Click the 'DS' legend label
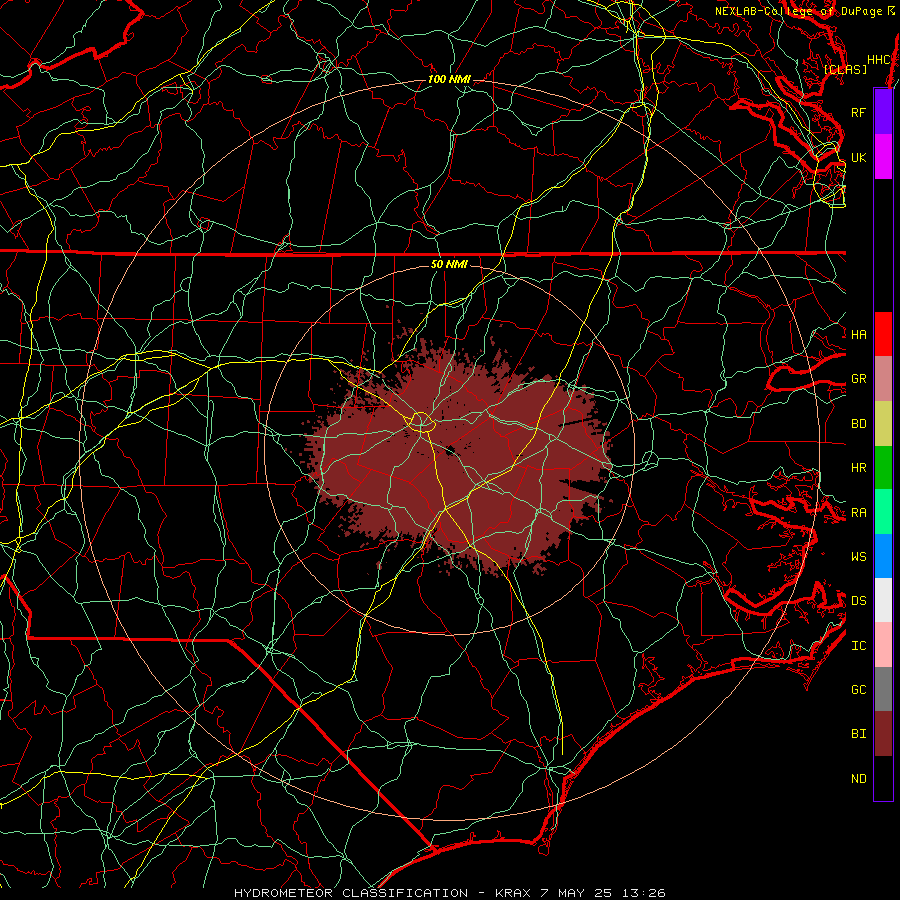This screenshot has width=900, height=900. coord(858,600)
